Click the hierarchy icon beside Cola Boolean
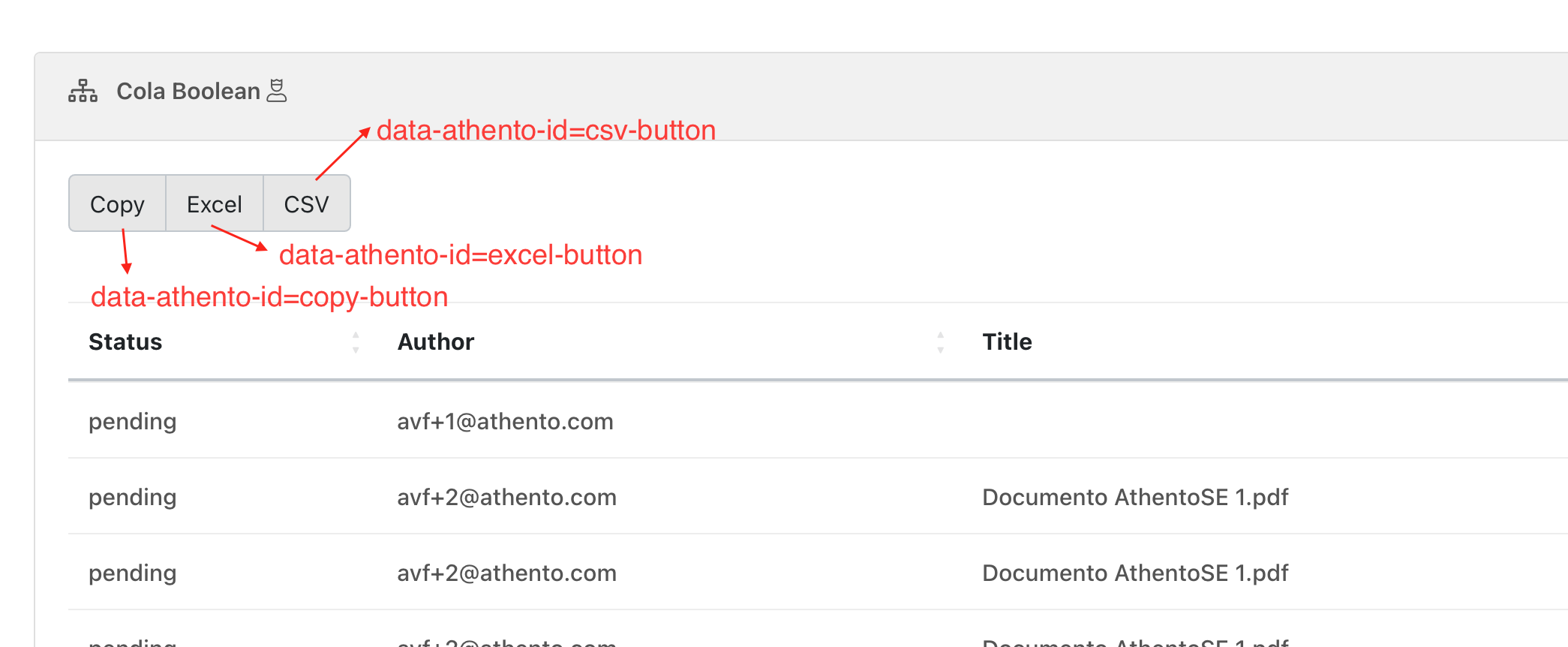 tap(83, 91)
